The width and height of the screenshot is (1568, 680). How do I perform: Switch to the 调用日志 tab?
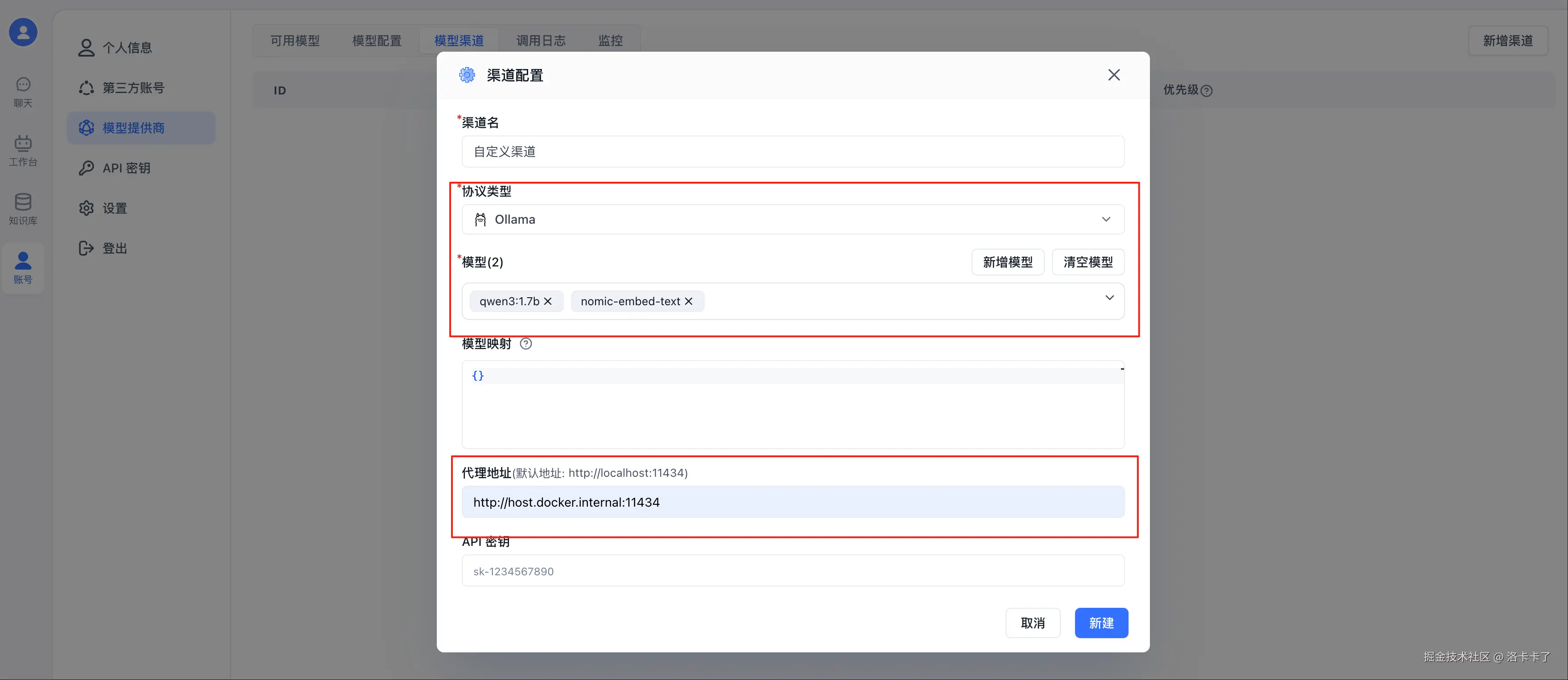click(541, 41)
